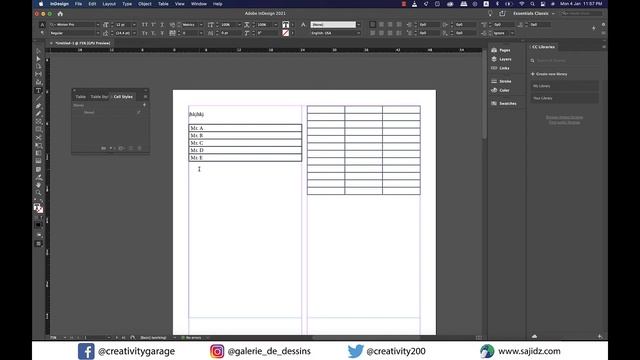Select Align Left paragraph alignment
The width and height of the screenshot is (640, 360).
click(x=373, y=24)
